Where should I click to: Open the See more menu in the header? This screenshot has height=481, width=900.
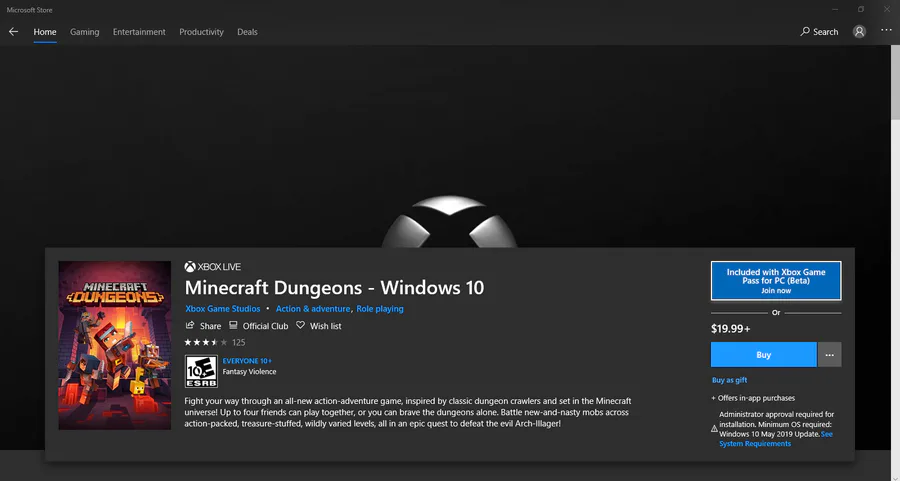[886, 31]
